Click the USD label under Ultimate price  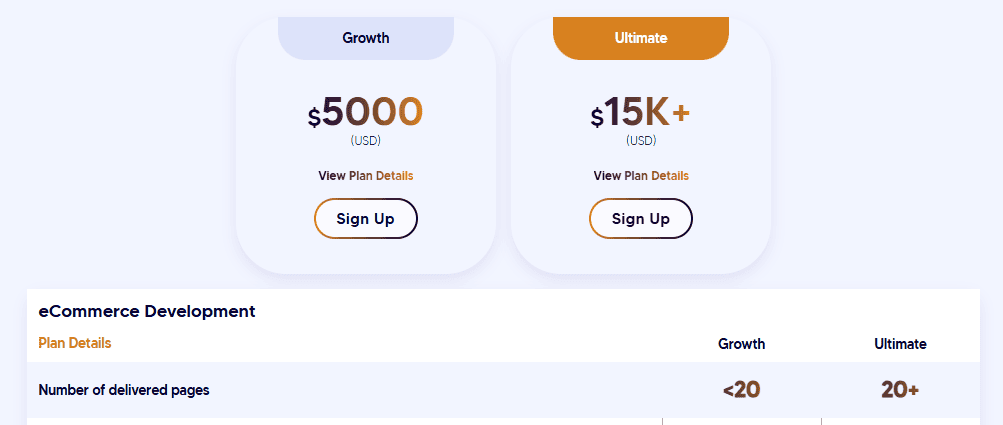pyautogui.click(x=641, y=141)
